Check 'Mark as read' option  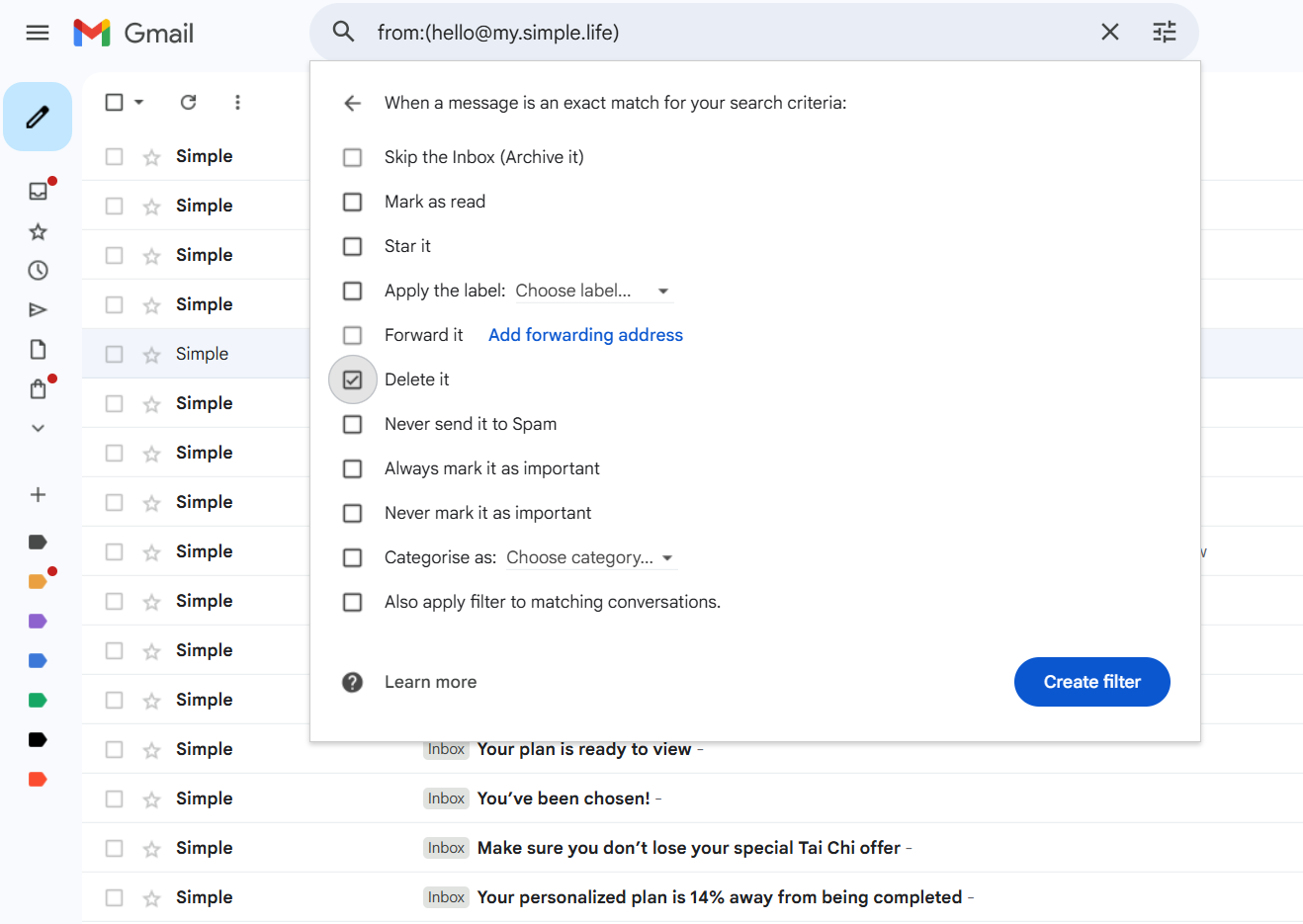pos(352,202)
